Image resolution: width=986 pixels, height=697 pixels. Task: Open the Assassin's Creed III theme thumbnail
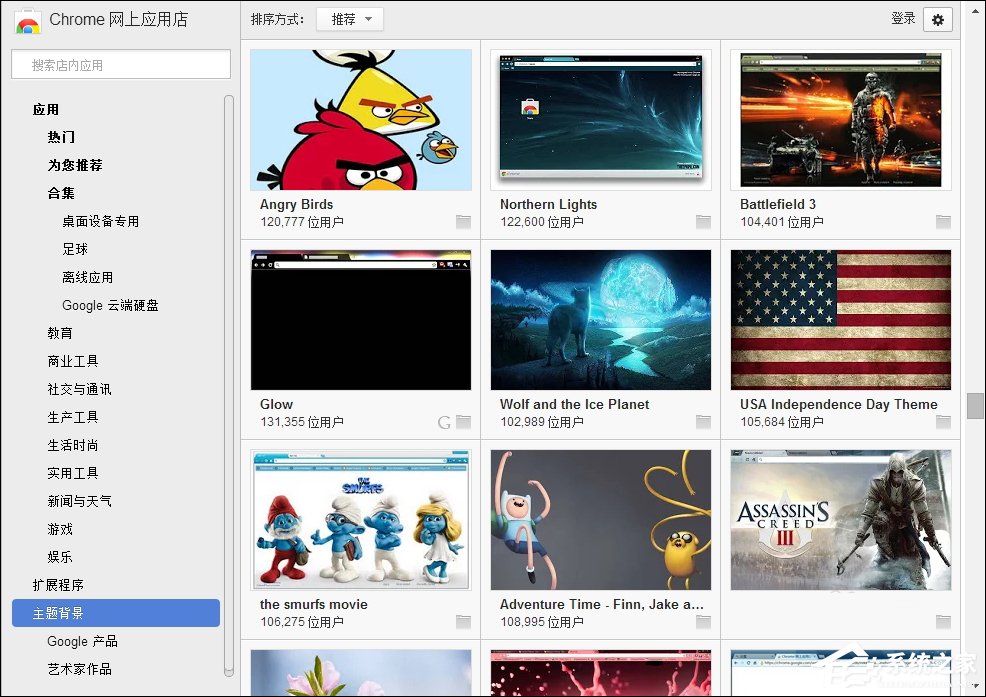coord(840,520)
